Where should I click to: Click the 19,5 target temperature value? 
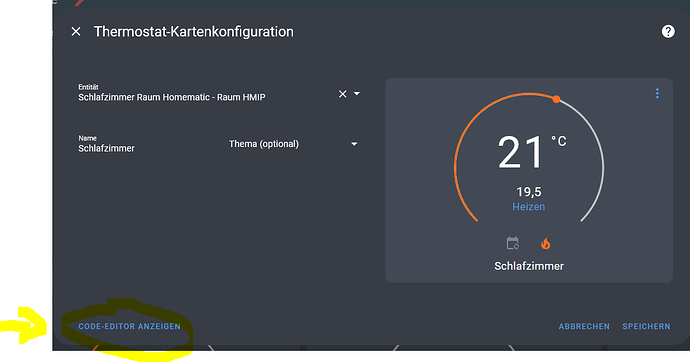point(529,192)
